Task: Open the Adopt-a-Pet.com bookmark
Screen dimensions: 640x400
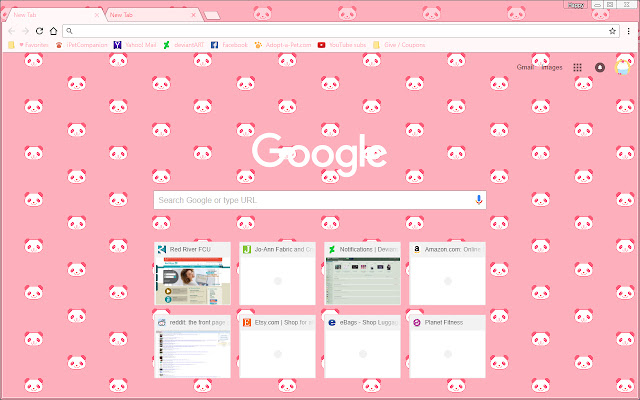Action: (282, 45)
